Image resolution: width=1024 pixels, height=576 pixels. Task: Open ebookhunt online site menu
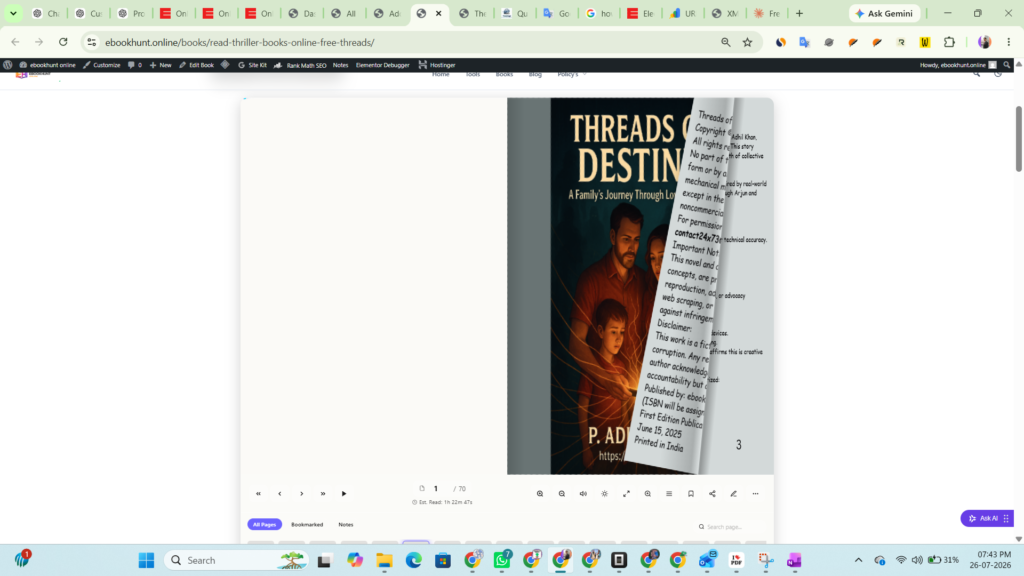48,65
